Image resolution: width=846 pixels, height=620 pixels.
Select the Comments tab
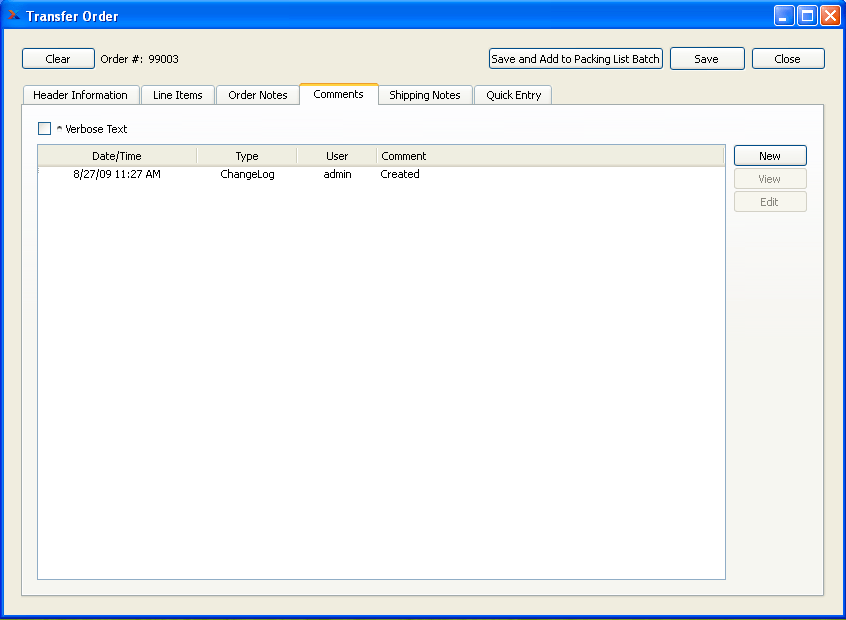(x=338, y=94)
